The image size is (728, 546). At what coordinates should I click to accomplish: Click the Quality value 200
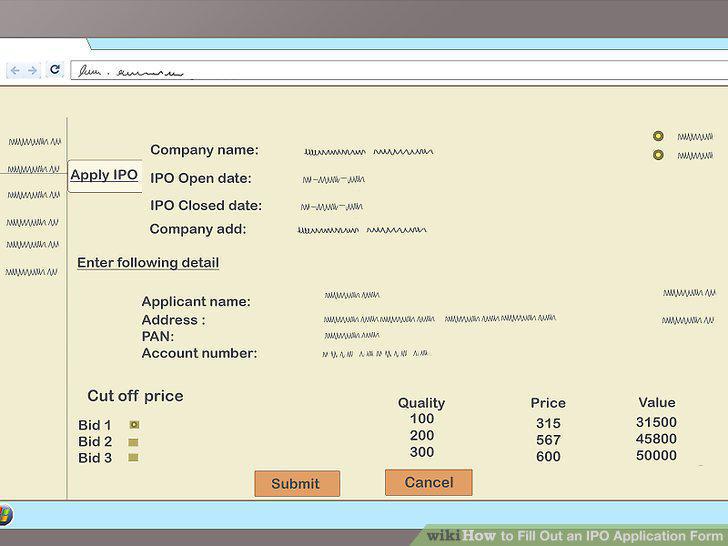tap(422, 436)
